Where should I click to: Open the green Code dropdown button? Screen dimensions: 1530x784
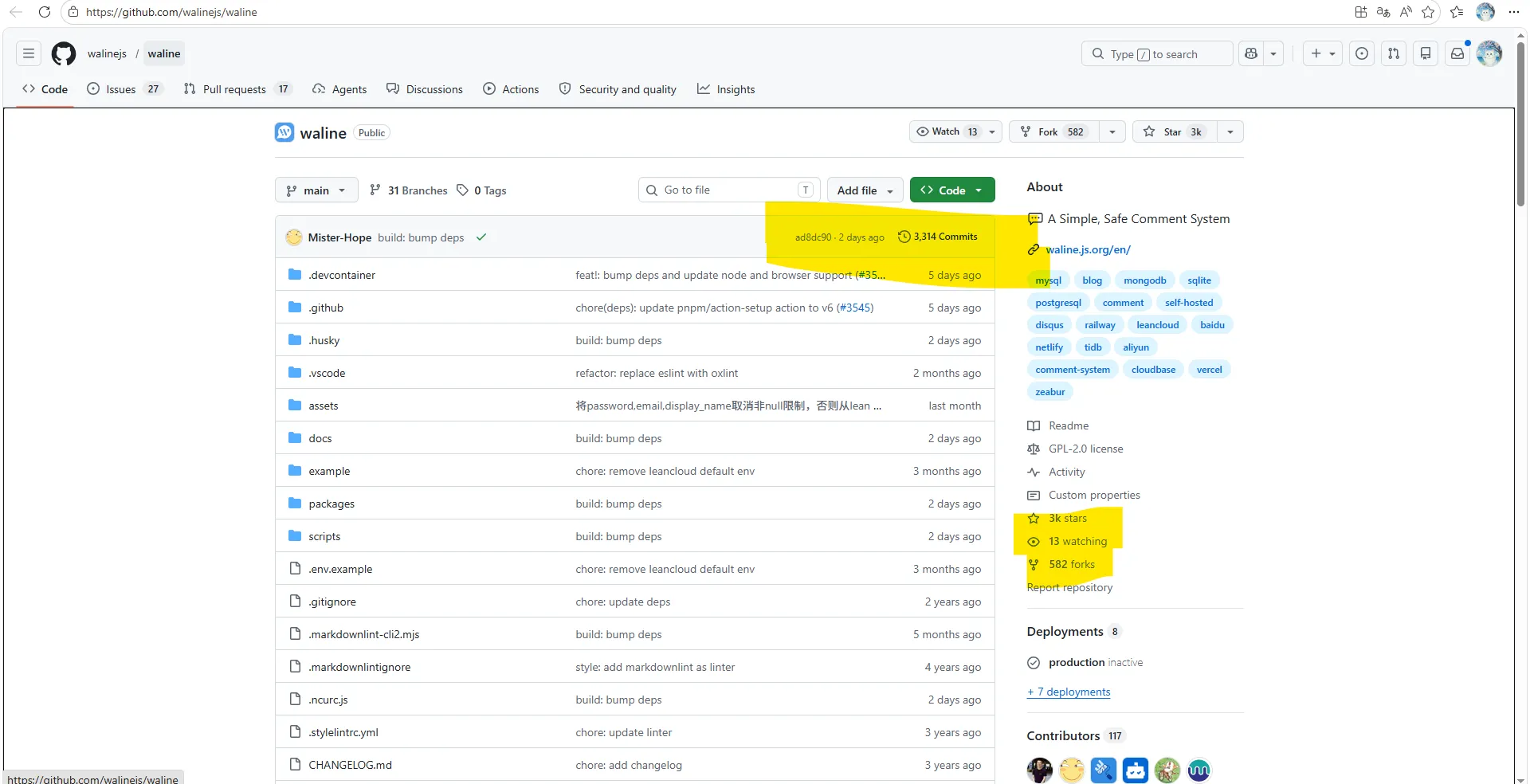[x=952, y=190]
